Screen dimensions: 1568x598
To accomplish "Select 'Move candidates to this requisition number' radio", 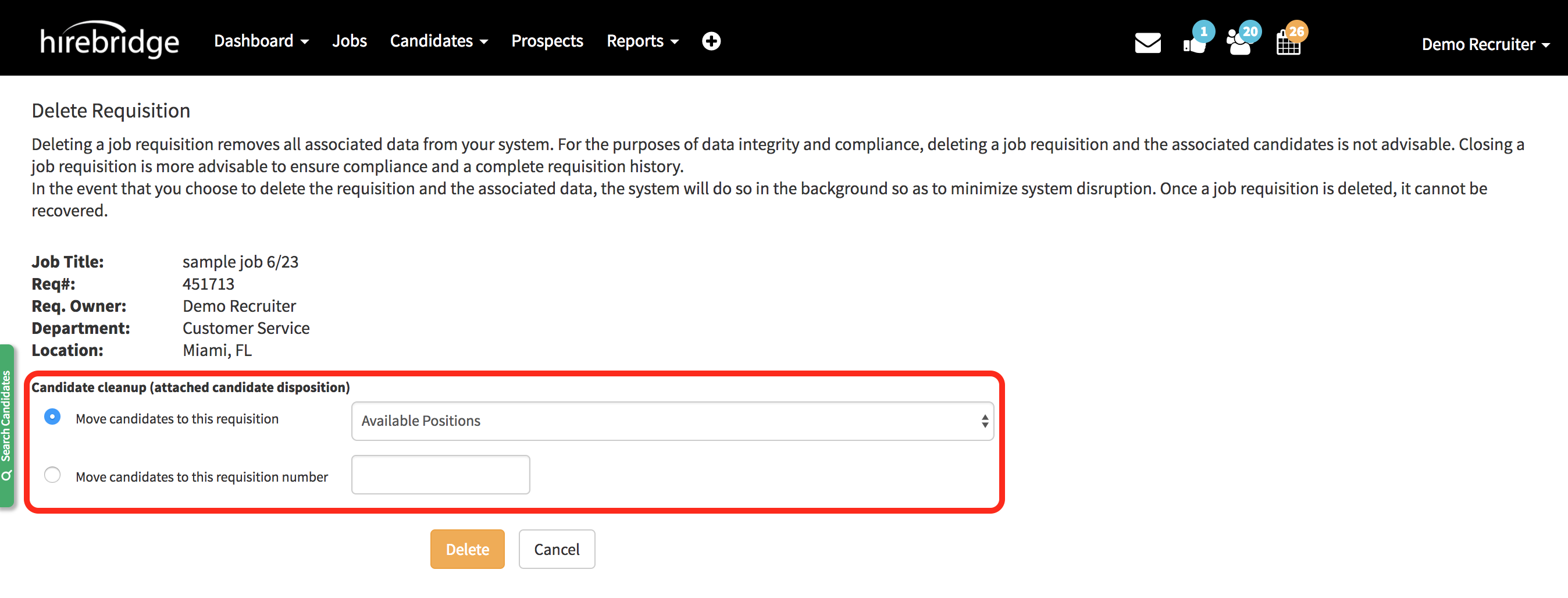I will pyautogui.click(x=52, y=474).
